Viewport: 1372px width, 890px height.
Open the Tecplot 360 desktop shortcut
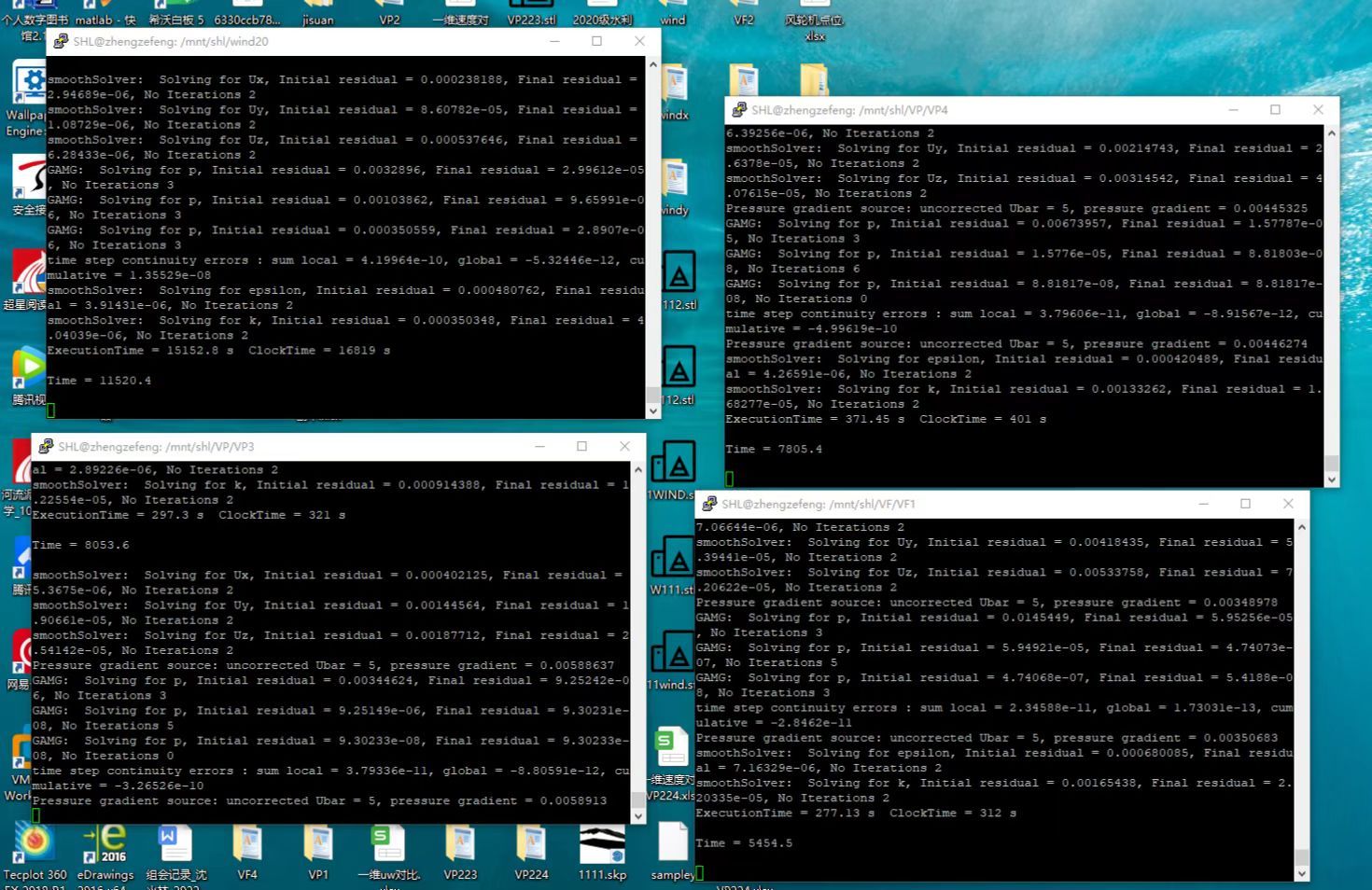point(35,846)
